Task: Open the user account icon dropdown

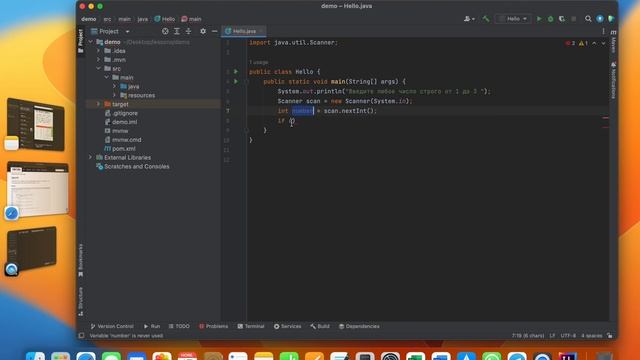Action: (x=469, y=19)
